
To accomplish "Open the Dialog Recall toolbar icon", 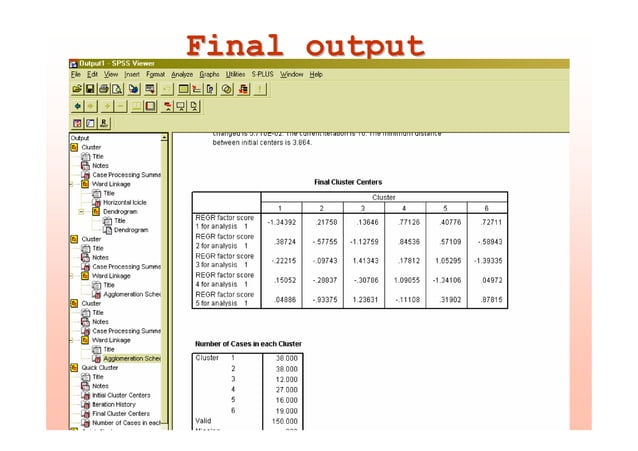I will (150, 89).
